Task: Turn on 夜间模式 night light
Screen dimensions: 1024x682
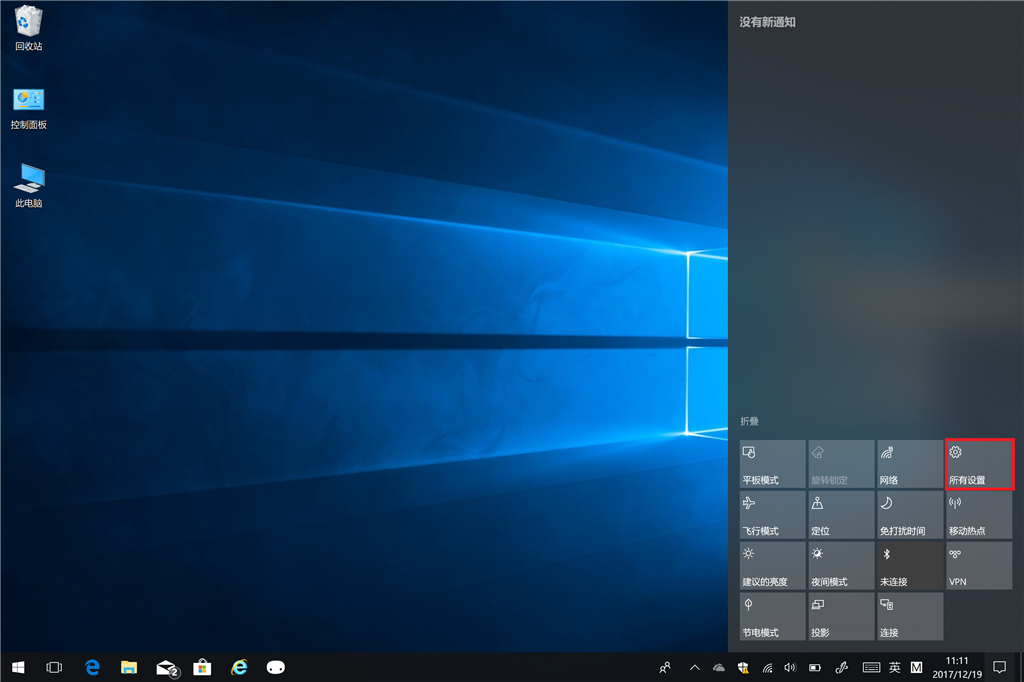Action: (841, 566)
